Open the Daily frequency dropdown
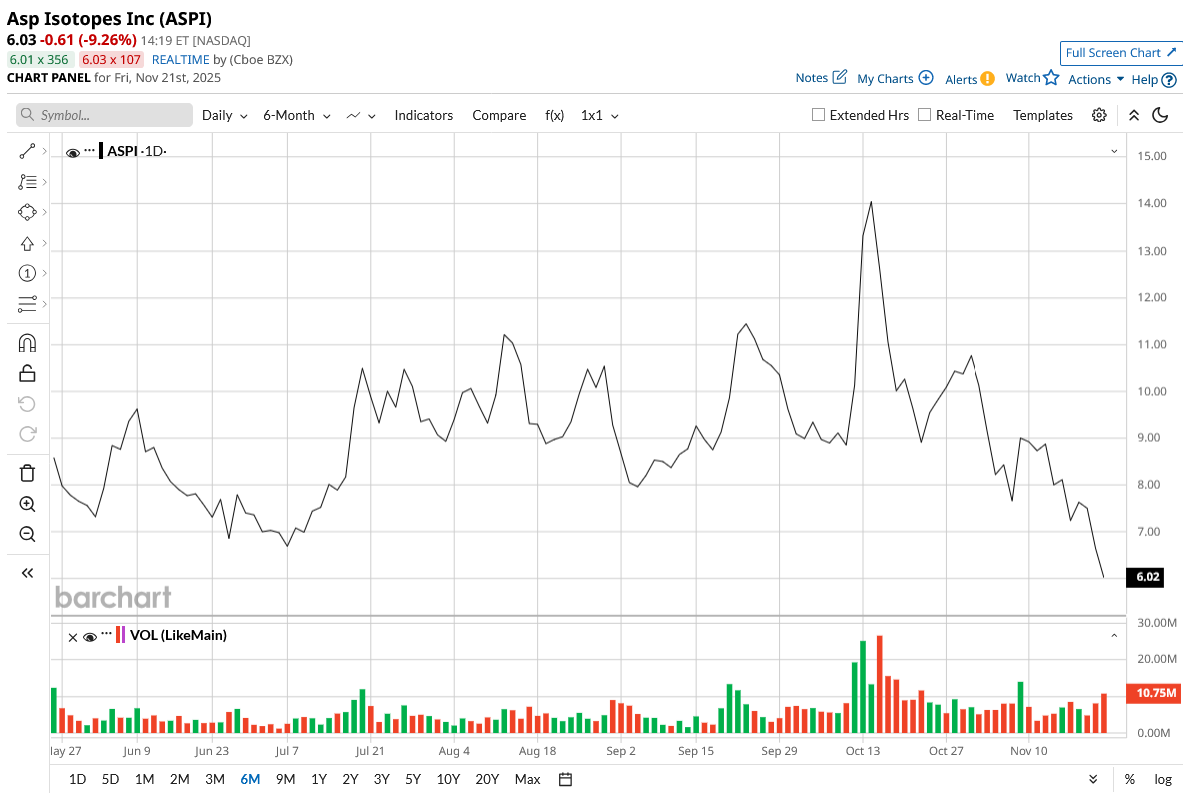The height and width of the screenshot is (793, 1183). (x=224, y=115)
